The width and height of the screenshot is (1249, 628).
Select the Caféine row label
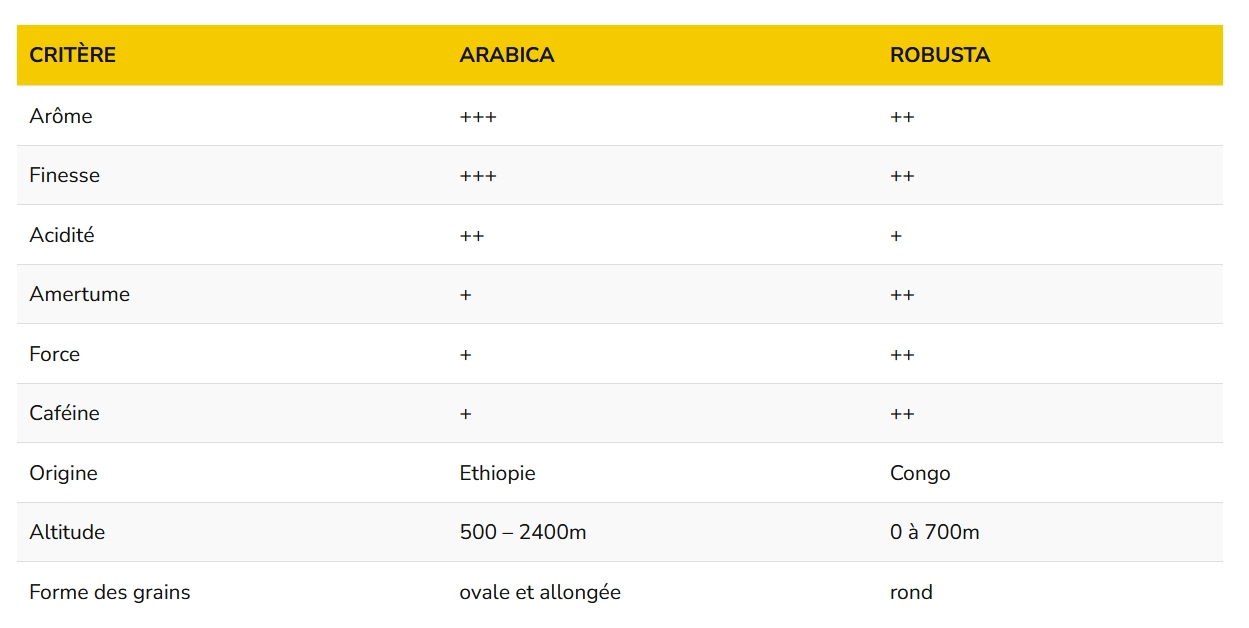tap(65, 413)
